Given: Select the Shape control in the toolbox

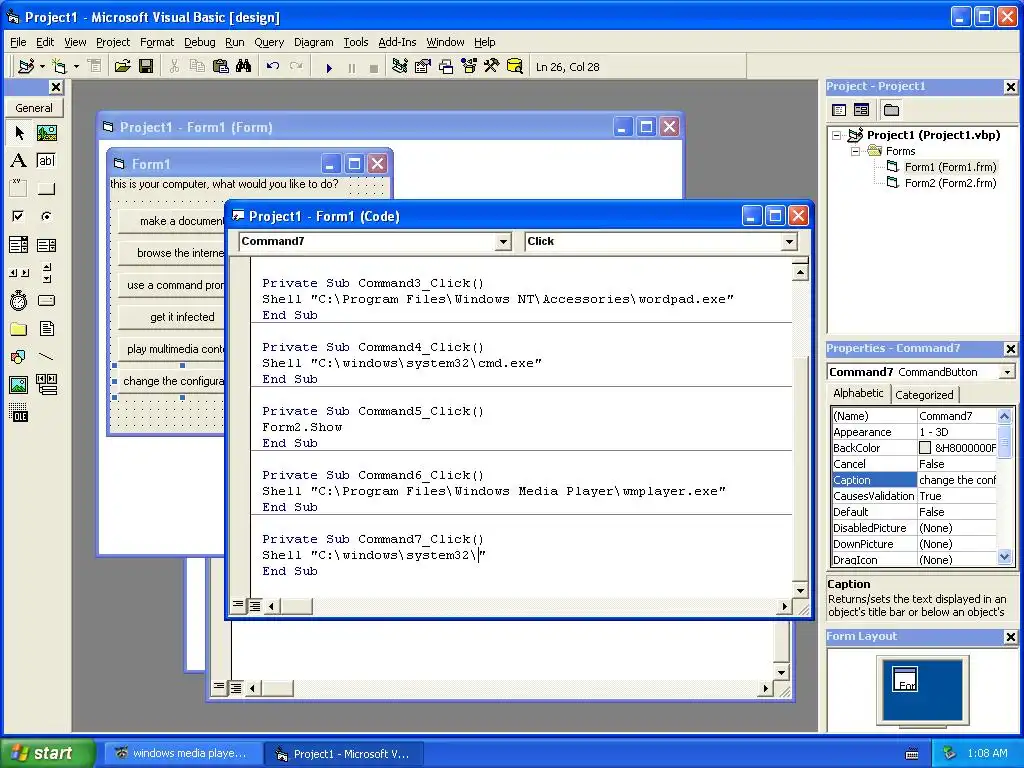Looking at the screenshot, I should click(19, 357).
